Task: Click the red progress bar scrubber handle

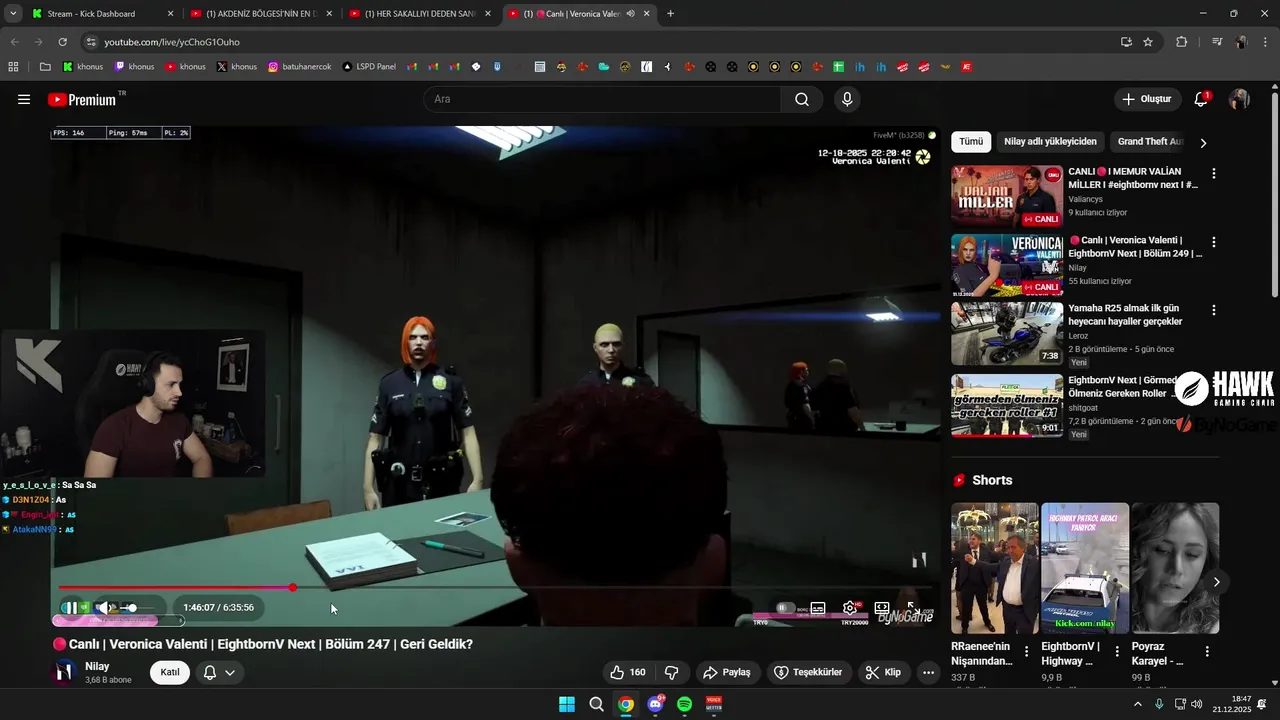Action: pos(293,588)
